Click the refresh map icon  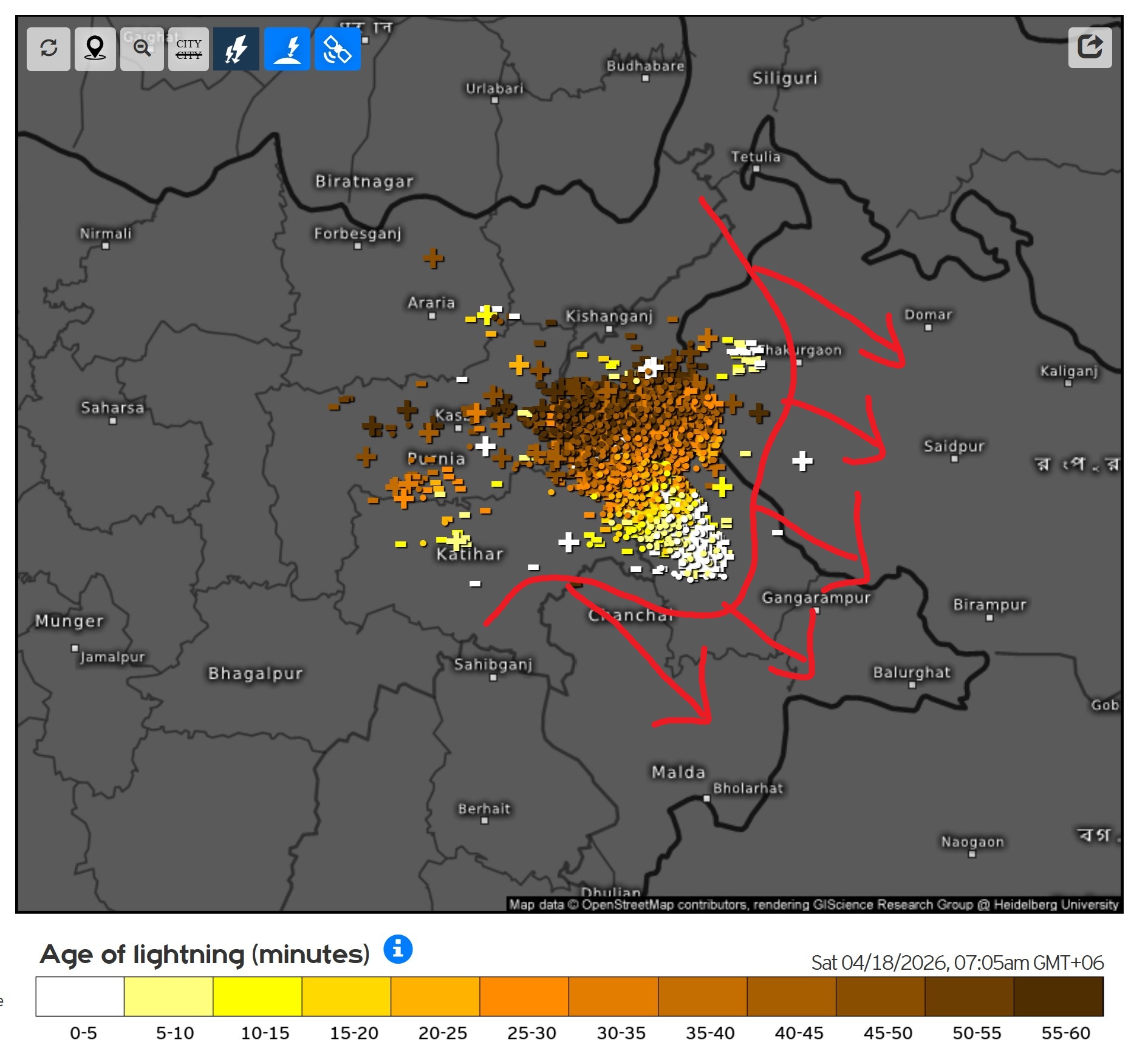click(49, 49)
